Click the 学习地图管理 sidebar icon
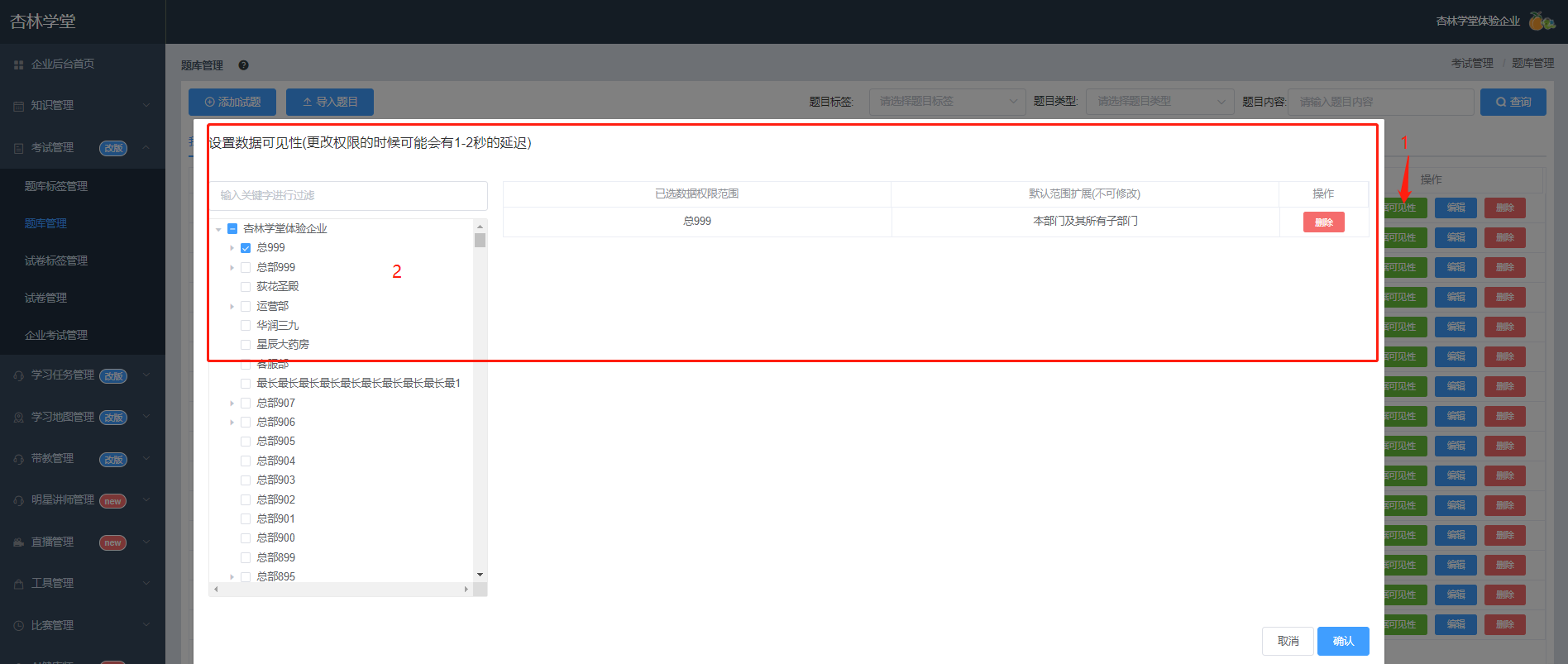 (x=18, y=418)
